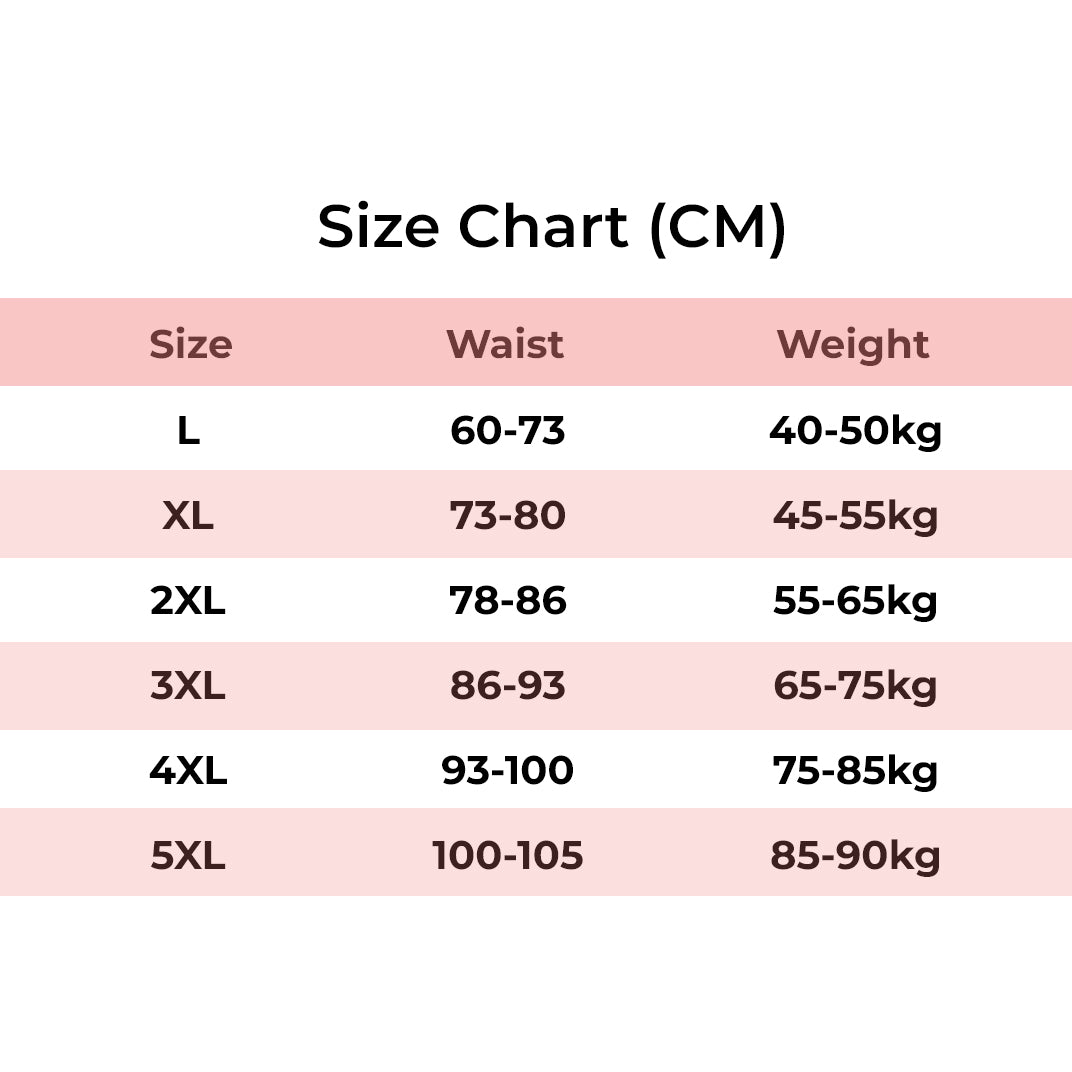Viewport: 1072px width, 1072px height.
Task: Select the XL size cell
Action: [188, 515]
